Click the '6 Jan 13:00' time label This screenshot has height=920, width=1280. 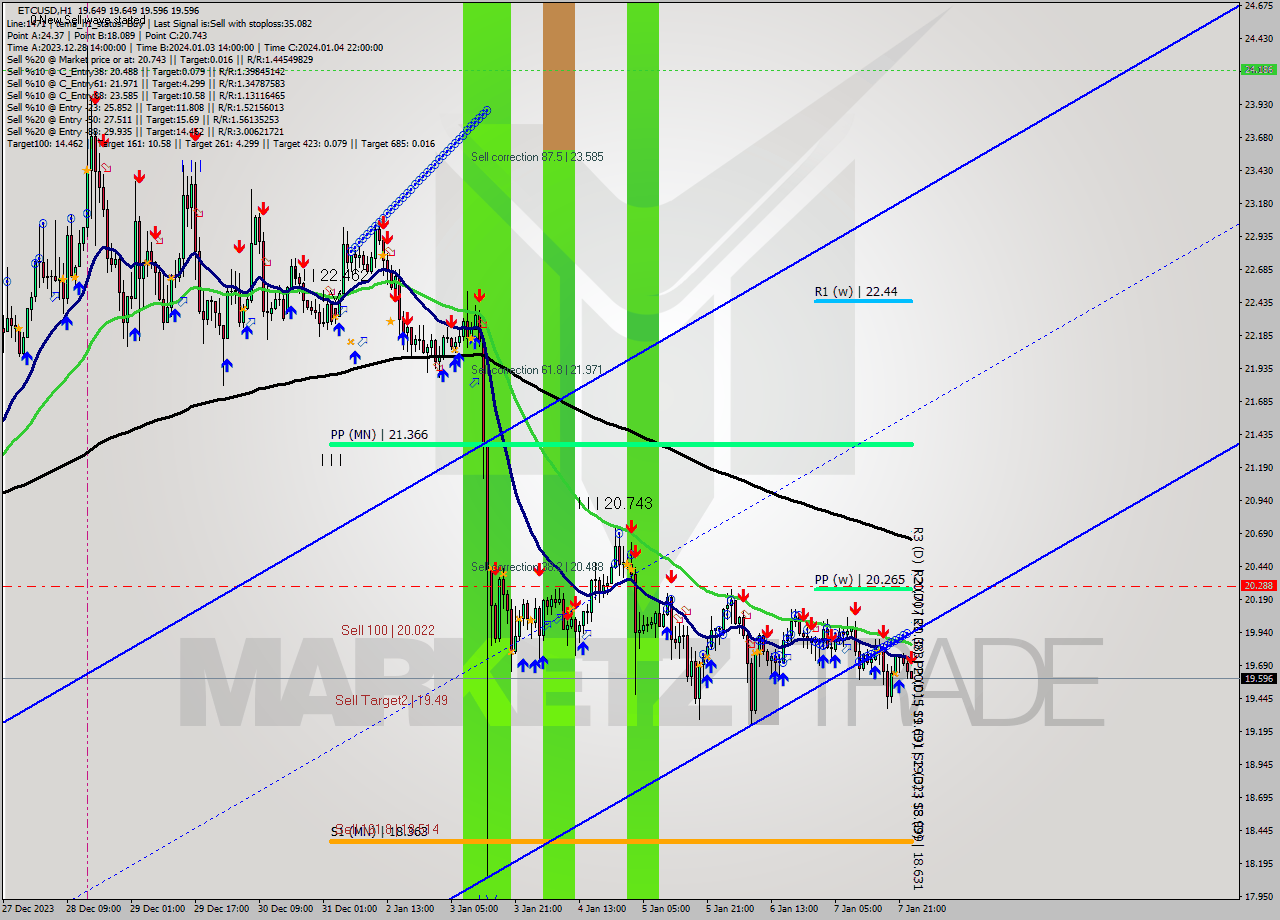(794, 909)
